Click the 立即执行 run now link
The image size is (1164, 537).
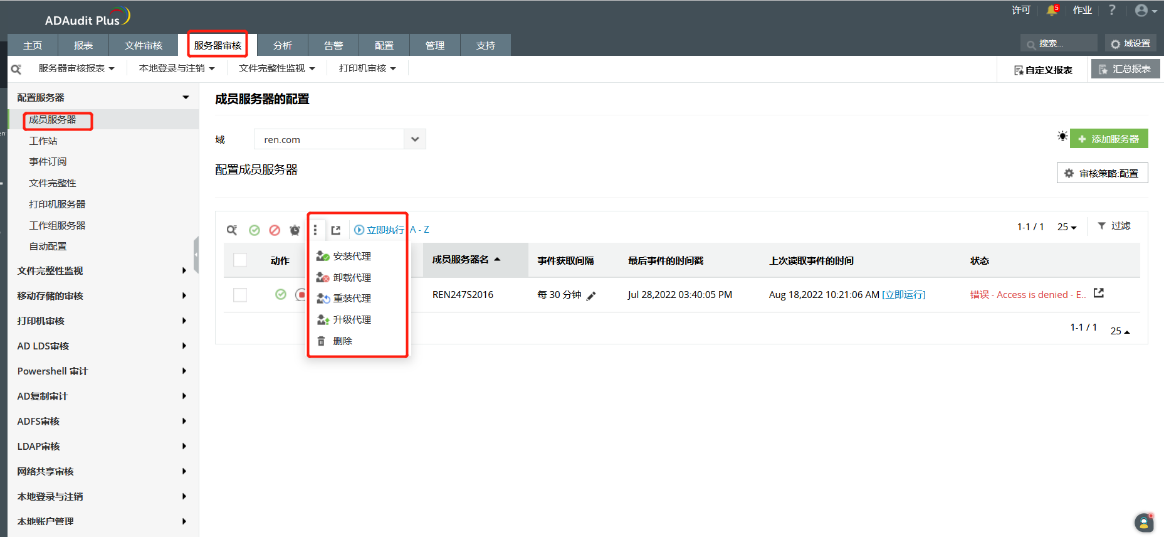point(379,230)
